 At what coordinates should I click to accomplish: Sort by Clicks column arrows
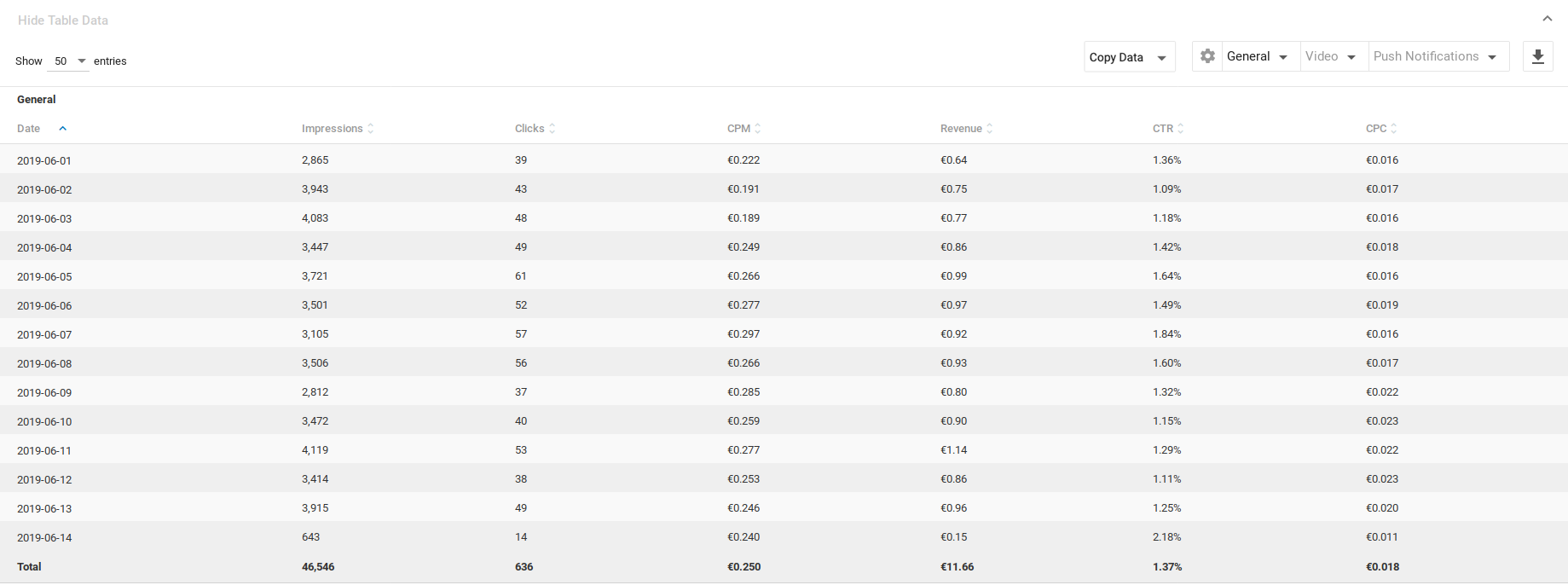pos(553,129)
